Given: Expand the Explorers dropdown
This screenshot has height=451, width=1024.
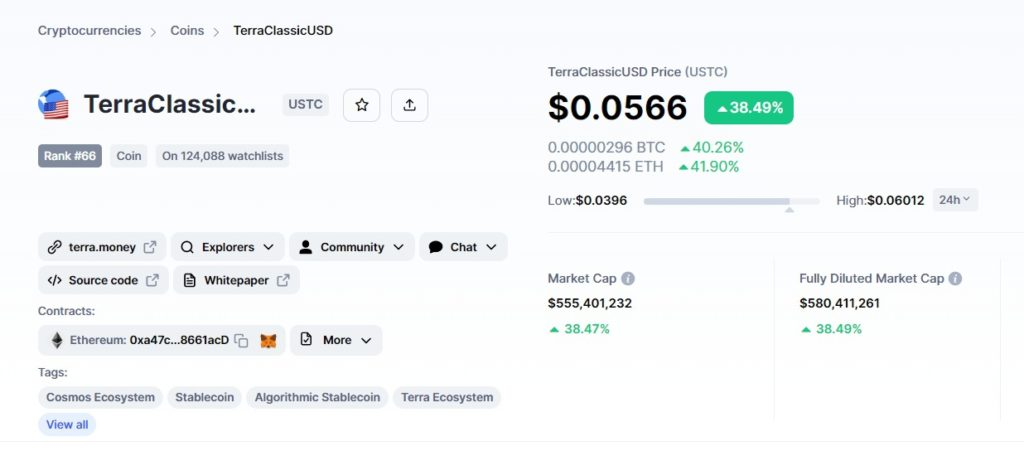Looking at the screenshot, I should 227,247.
